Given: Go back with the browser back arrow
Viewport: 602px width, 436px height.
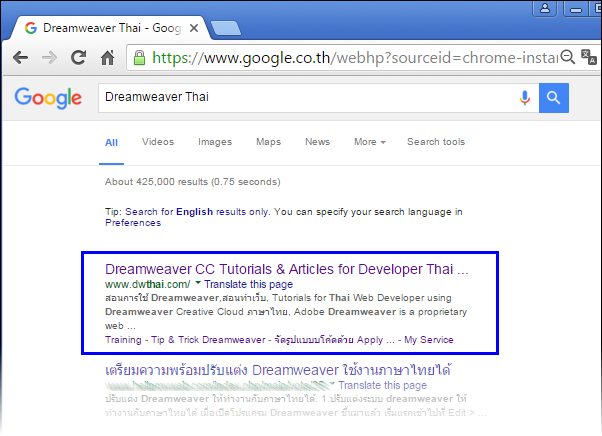Looking at the screenshot, I should (20, 58).
